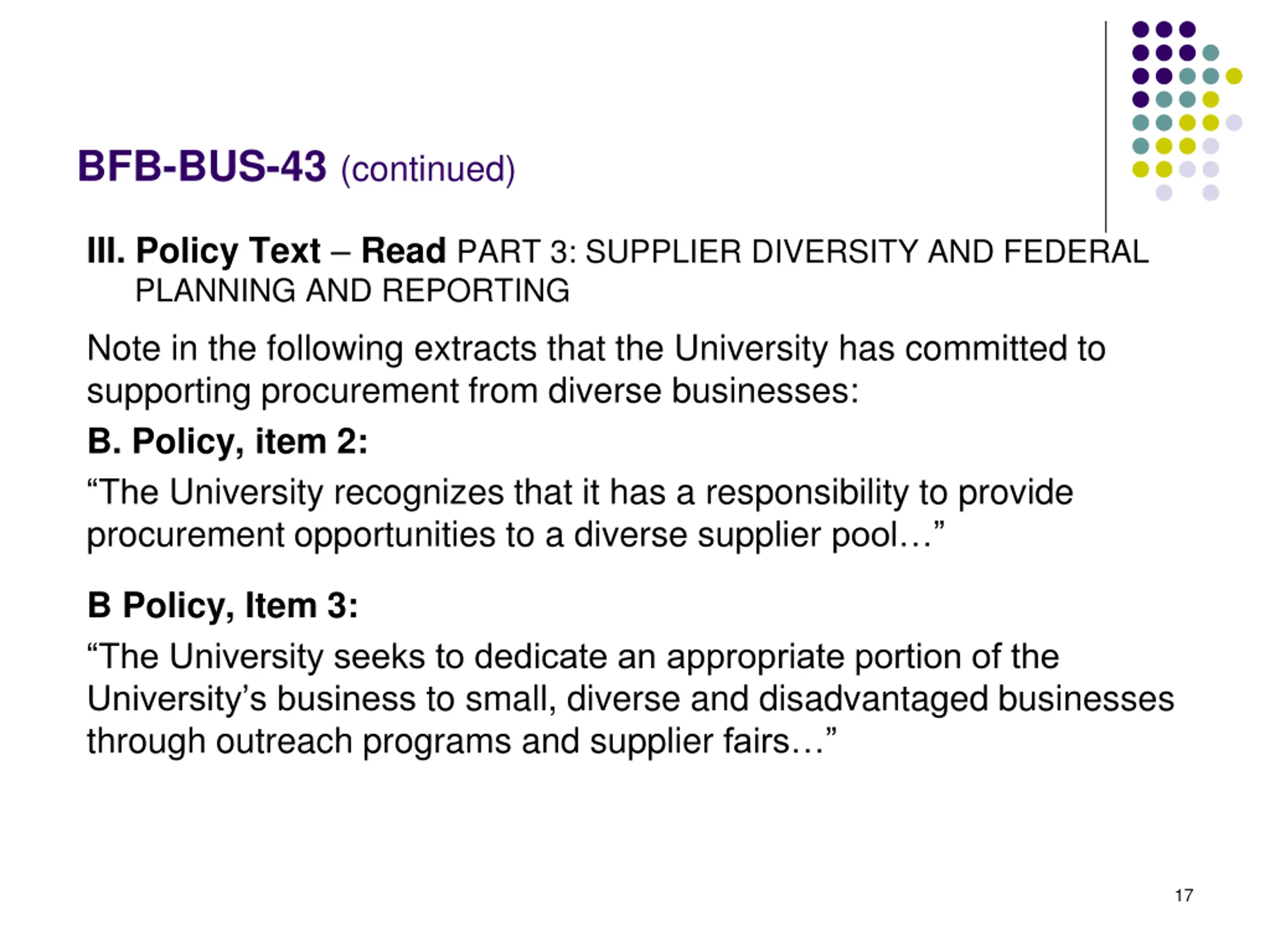Click the top-left purple dot in the dot grid
The image size is (1270, 952).
click(1140, 29)
